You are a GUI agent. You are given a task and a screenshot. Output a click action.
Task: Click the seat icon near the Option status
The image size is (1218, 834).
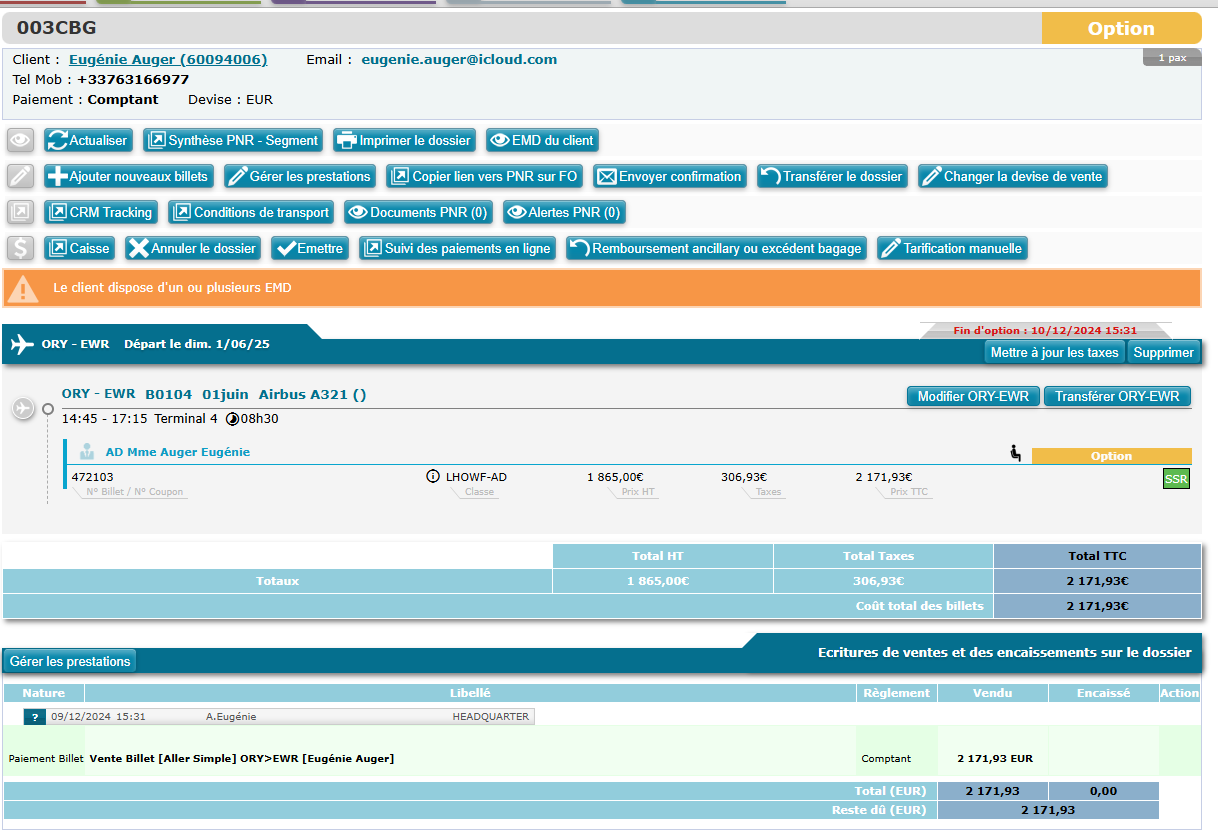point(1016,454)
